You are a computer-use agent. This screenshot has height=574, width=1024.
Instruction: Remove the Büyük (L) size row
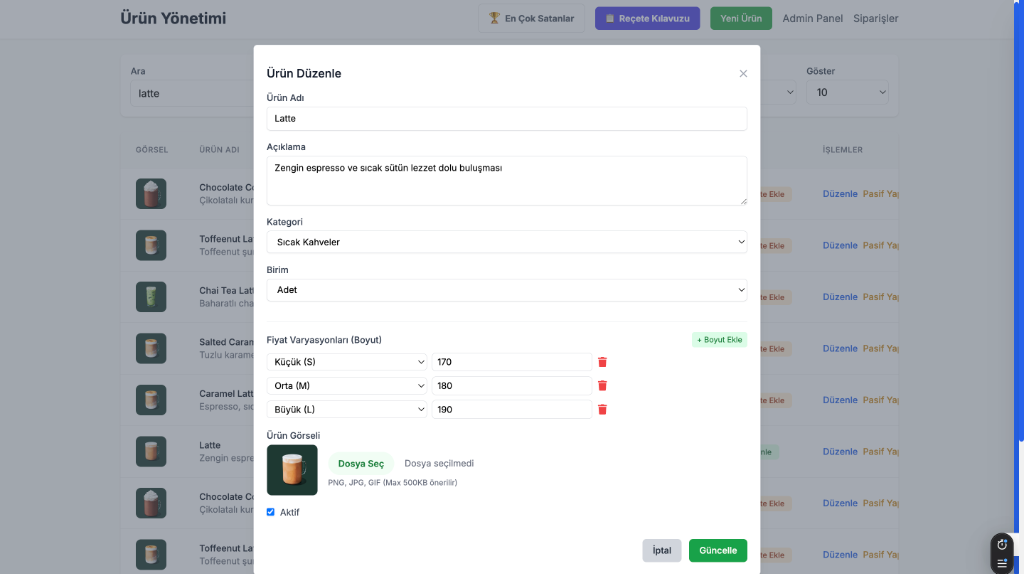pos(602,409)
